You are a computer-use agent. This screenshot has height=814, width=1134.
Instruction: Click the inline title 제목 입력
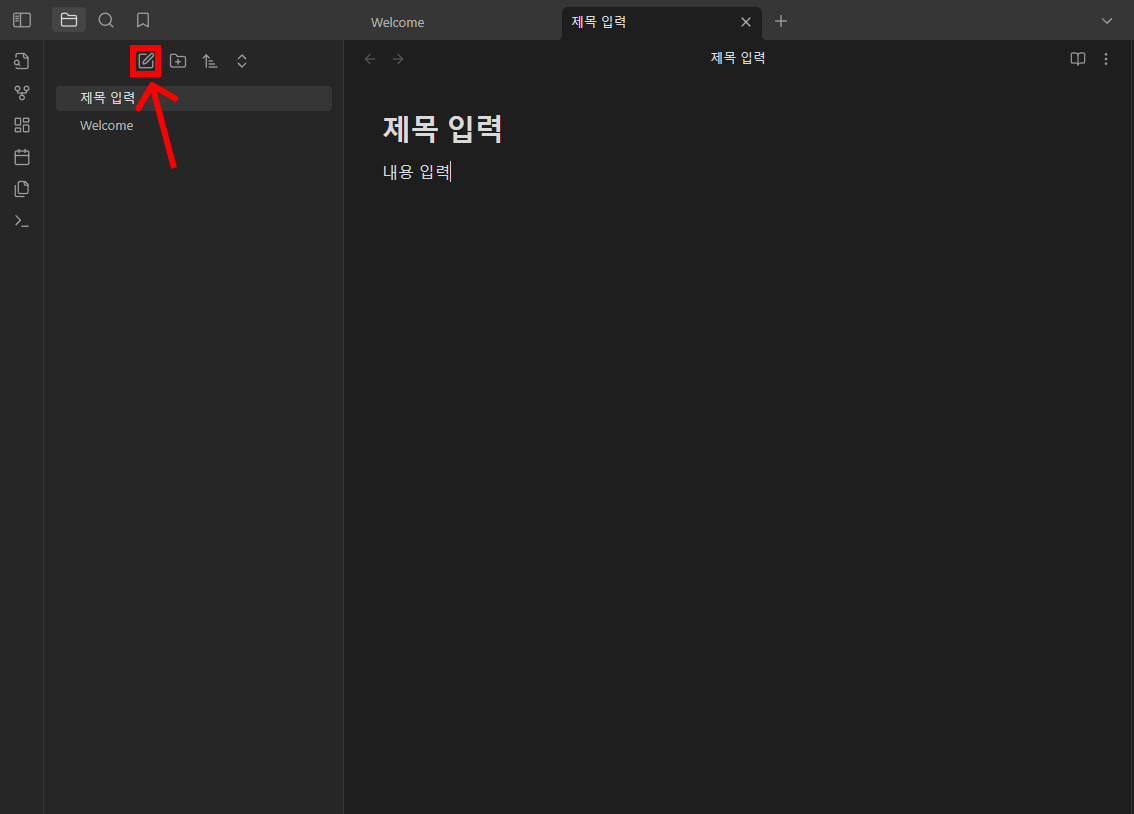point(442,129)
